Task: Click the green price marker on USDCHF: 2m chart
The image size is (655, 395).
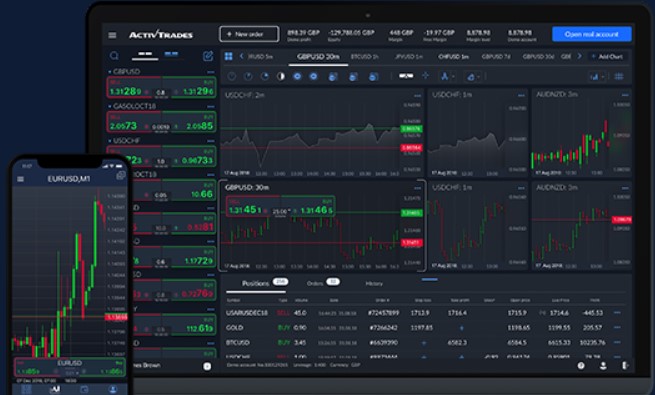Action: 411,129
